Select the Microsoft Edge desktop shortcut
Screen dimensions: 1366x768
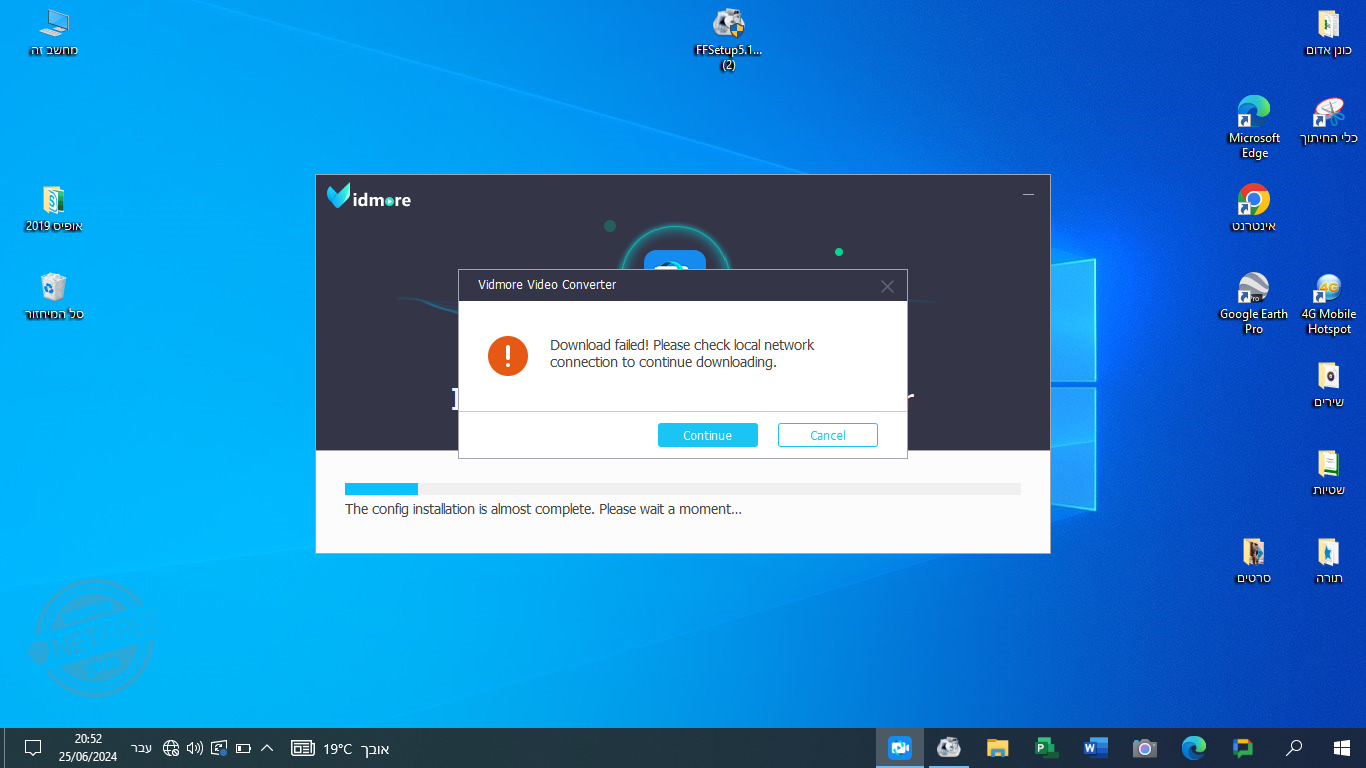1254,128
